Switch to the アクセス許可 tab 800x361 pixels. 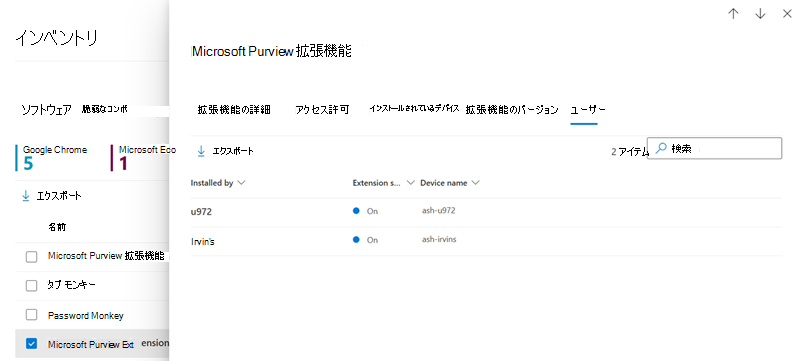tap(322, 110)
